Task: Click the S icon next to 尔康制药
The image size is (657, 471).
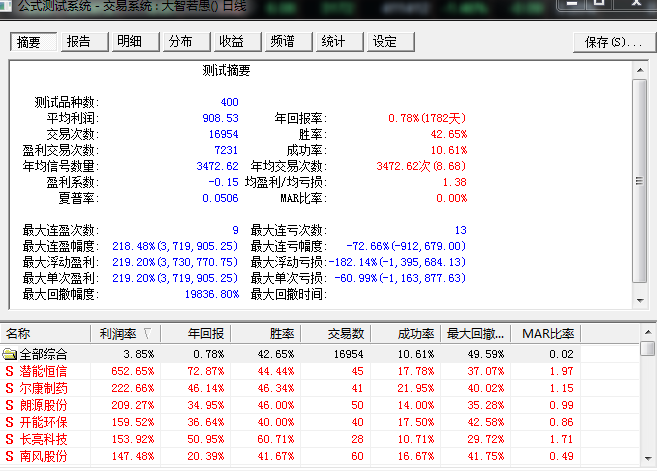Action: click(10, 388)
